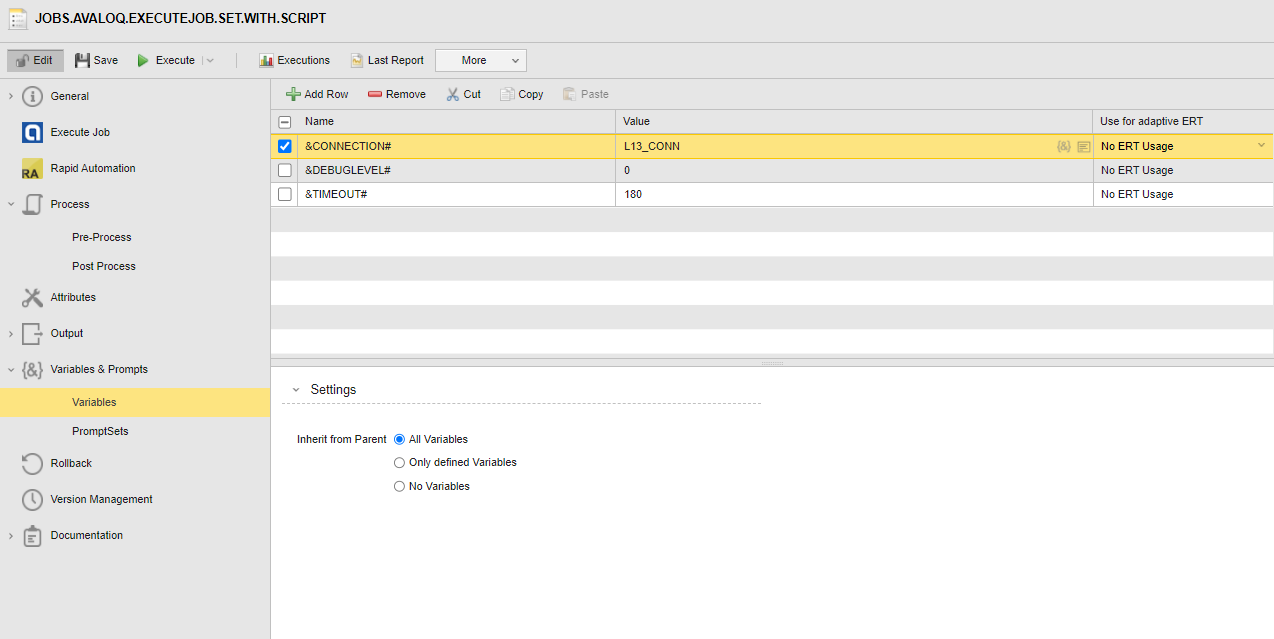
Task: Open the Last Report icon
Action: click(356, 60)
